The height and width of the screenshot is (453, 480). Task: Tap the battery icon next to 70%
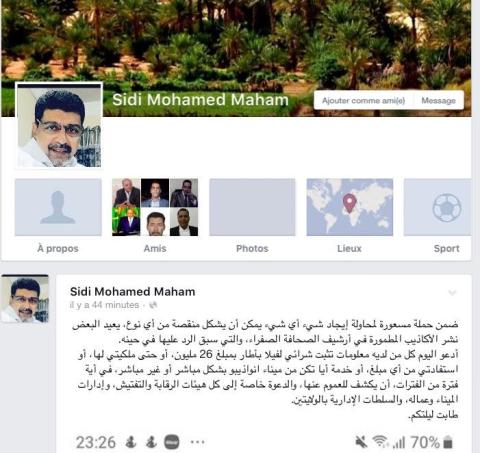click(448, 442)
